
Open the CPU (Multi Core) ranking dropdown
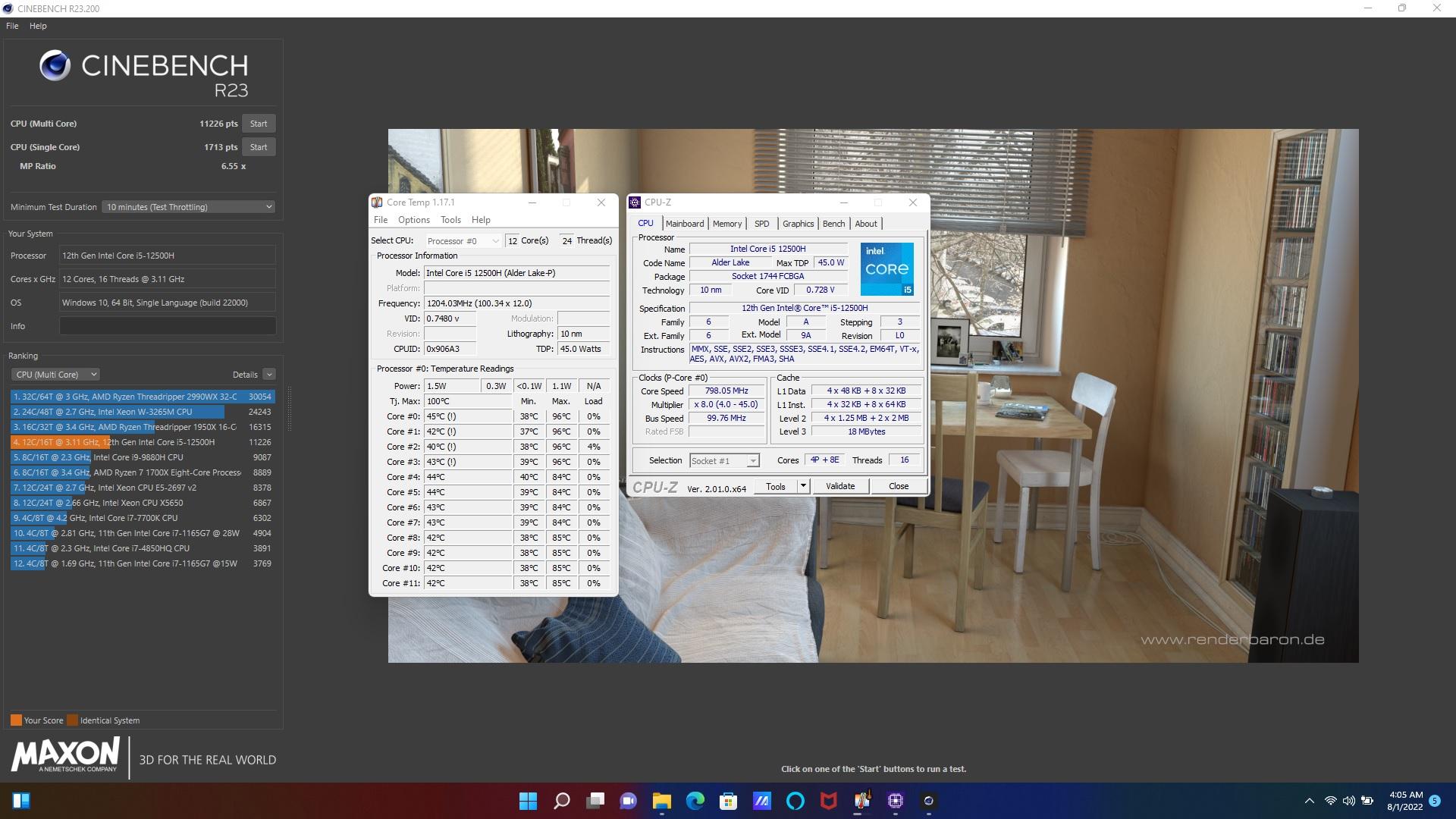[55, 375]
